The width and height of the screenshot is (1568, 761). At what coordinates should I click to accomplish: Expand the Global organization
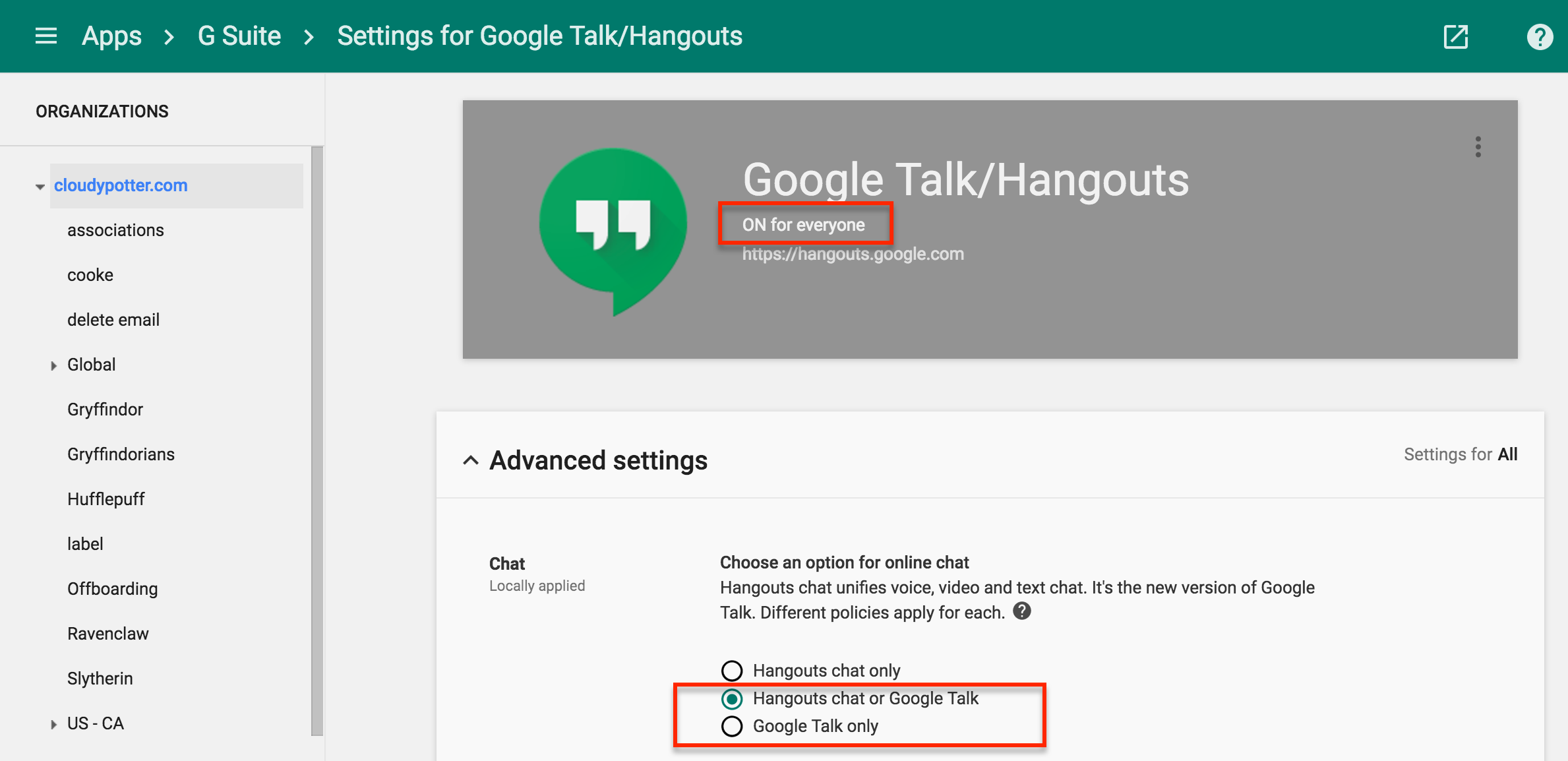(x=54, y=365)
